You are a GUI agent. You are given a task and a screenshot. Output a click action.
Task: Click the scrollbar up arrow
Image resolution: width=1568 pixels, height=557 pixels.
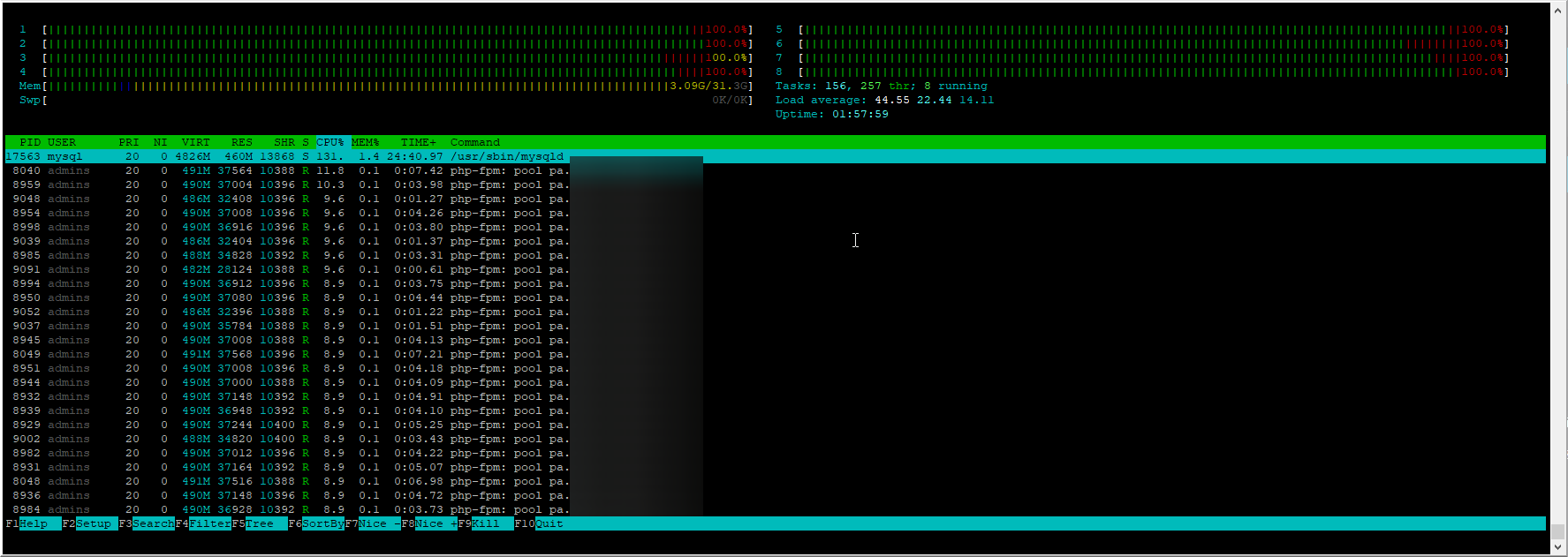pos(1558,10)
